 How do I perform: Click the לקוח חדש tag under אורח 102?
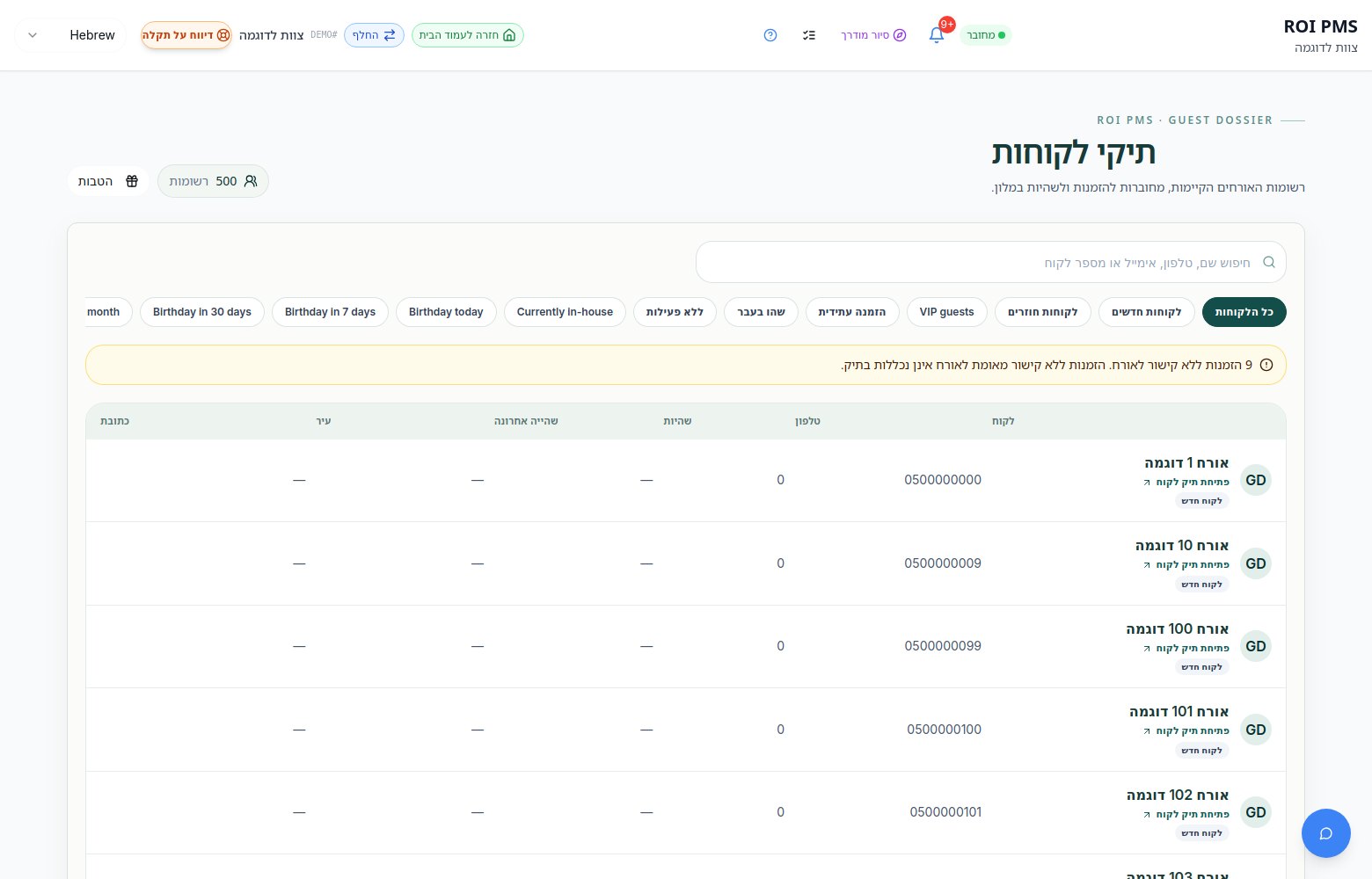[1202, 833]
